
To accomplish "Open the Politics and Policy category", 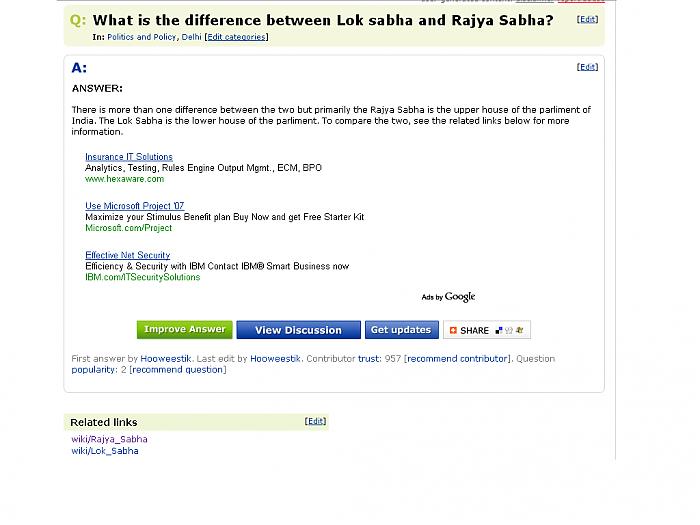I will point(142,37).
